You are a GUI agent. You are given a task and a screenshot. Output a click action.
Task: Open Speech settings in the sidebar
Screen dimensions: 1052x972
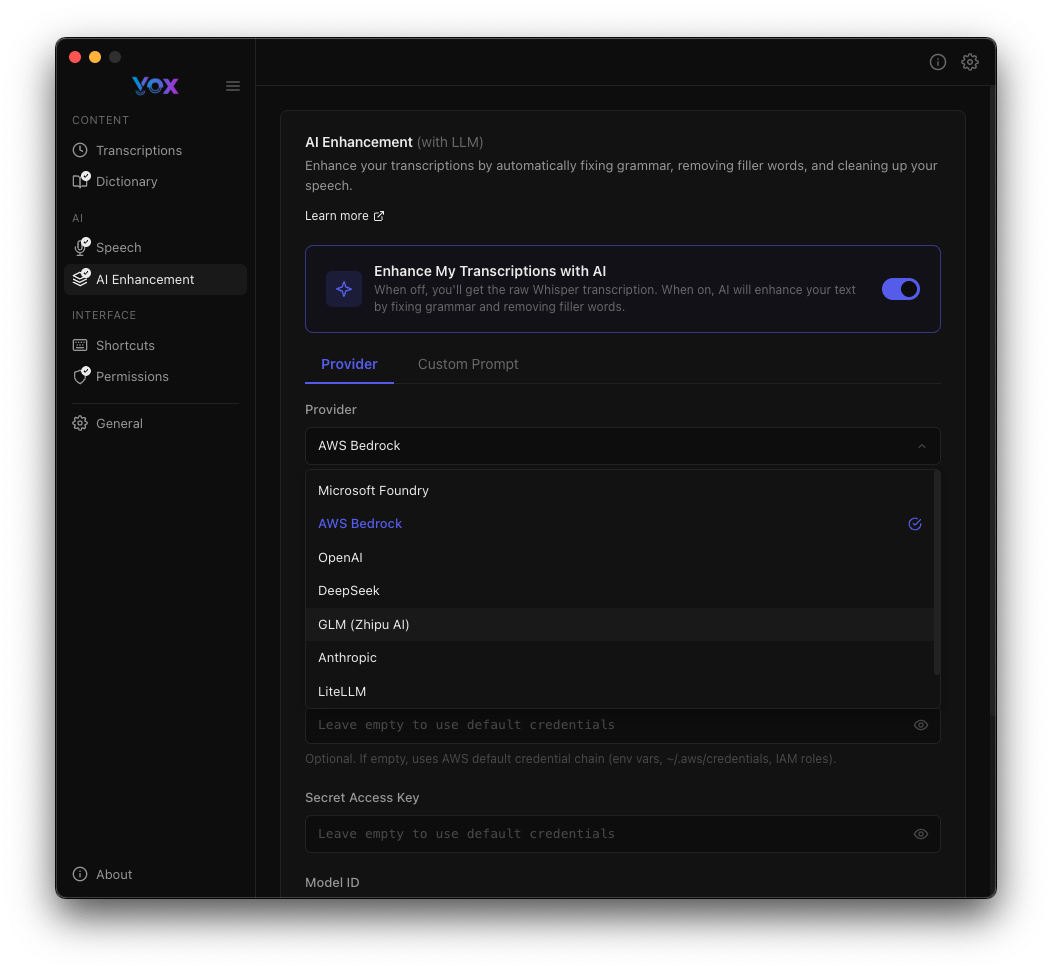pos(119,247)
